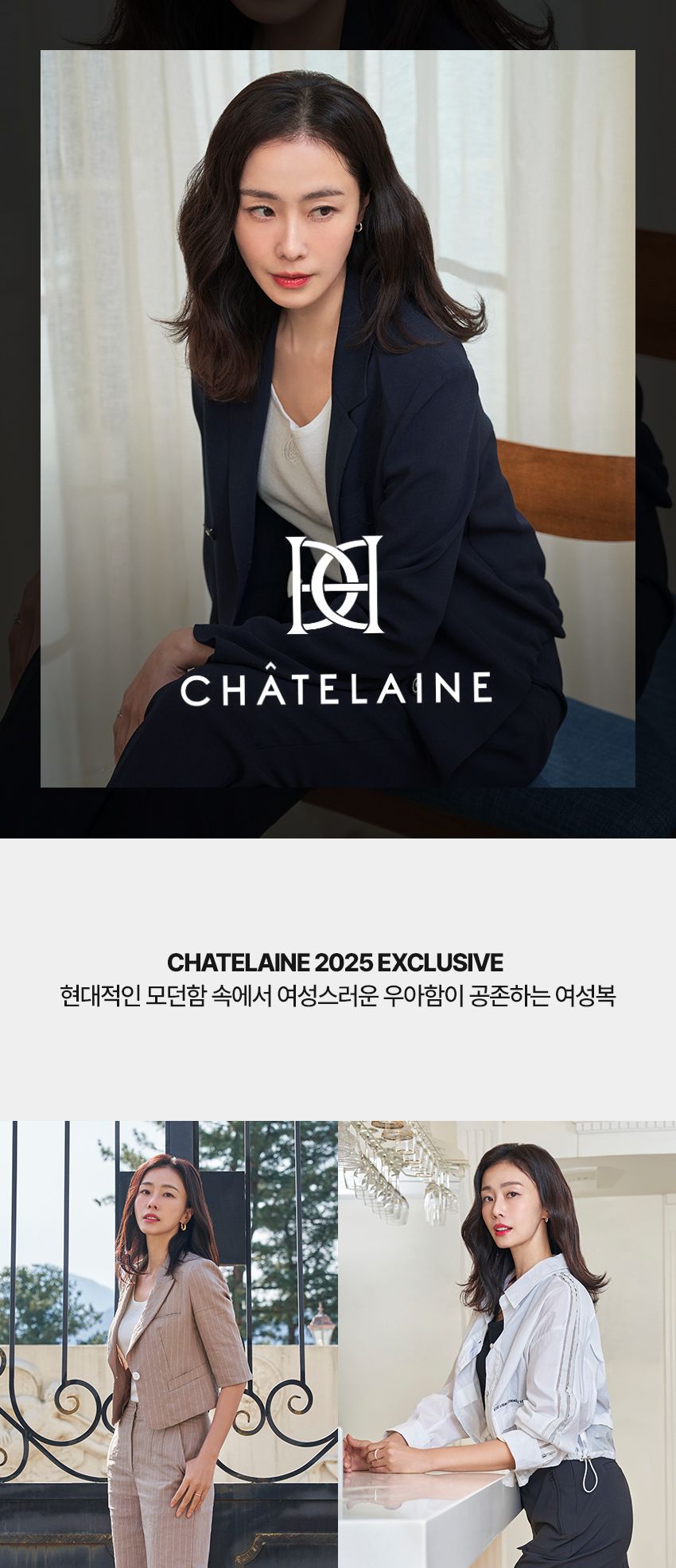Open the white windbreaker jacket lookbook photo
This screenshot has width=676, height=1568.
(507, 1344)
